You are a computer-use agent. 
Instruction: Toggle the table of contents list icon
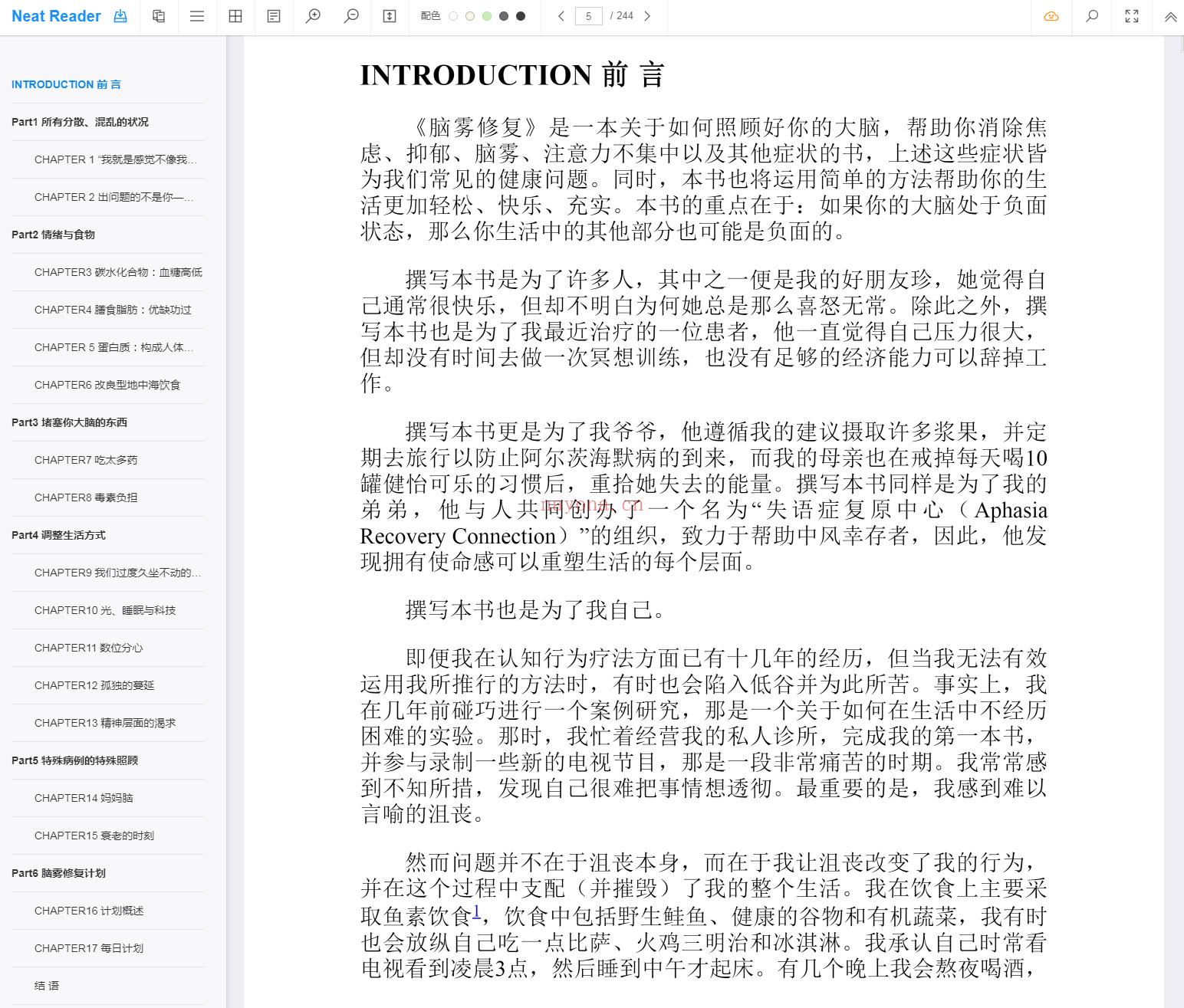(197, 16)
